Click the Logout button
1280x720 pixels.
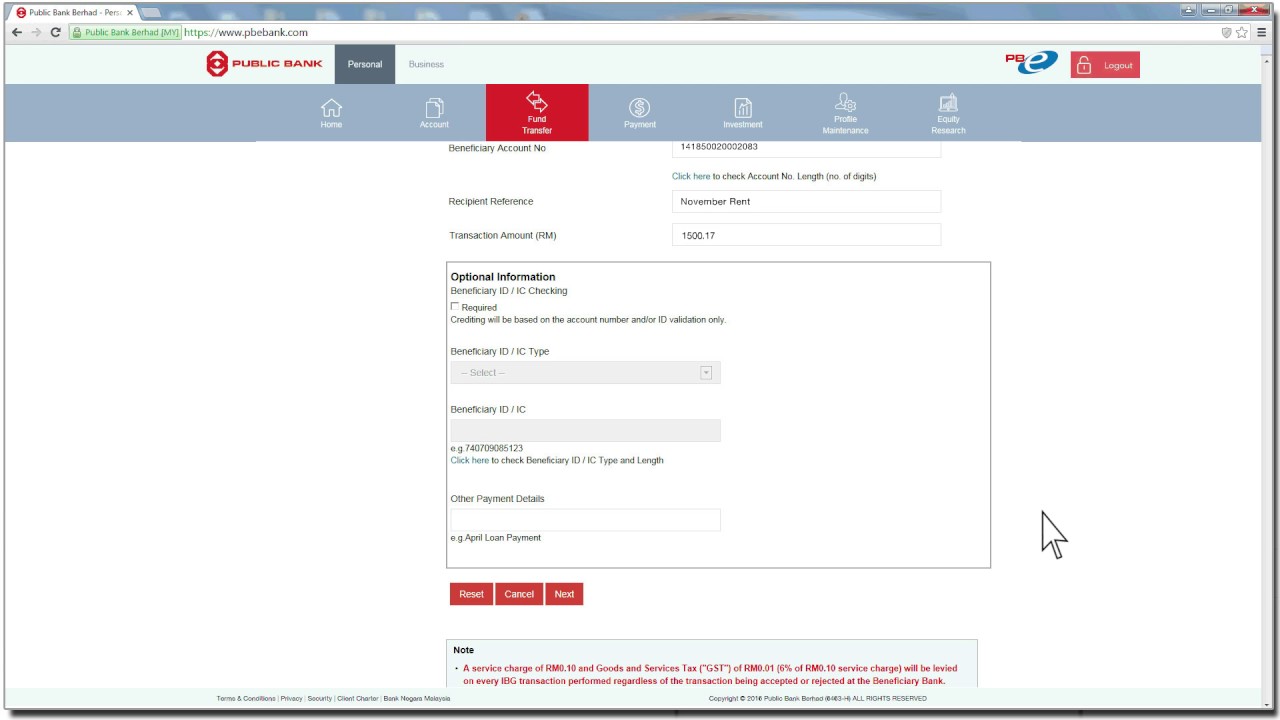tap(1105, 65)
